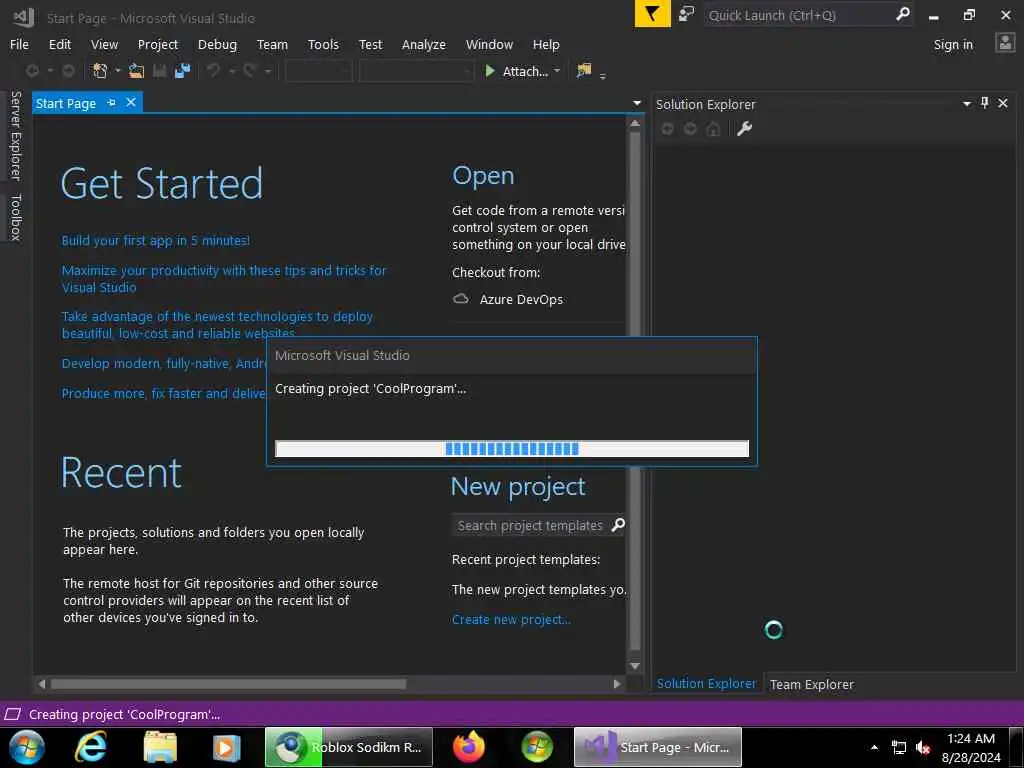Open Internet Explorer from the taskbar

point(90,746)
